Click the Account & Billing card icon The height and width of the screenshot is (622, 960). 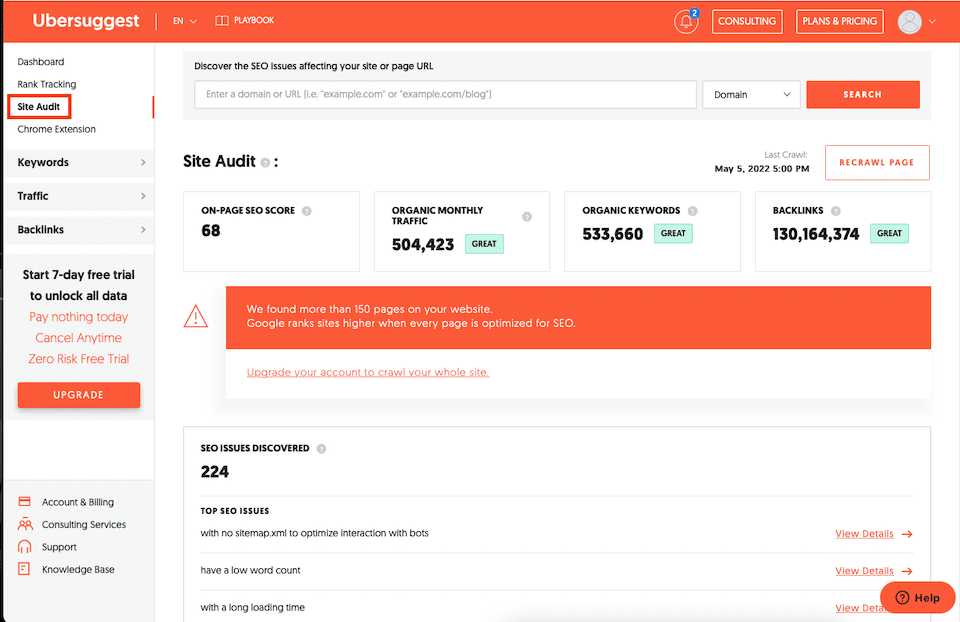click(x=23, y=501)
